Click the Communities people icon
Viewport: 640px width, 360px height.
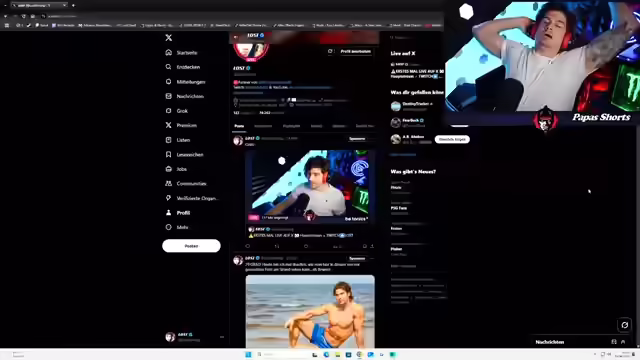click(169, 184)
